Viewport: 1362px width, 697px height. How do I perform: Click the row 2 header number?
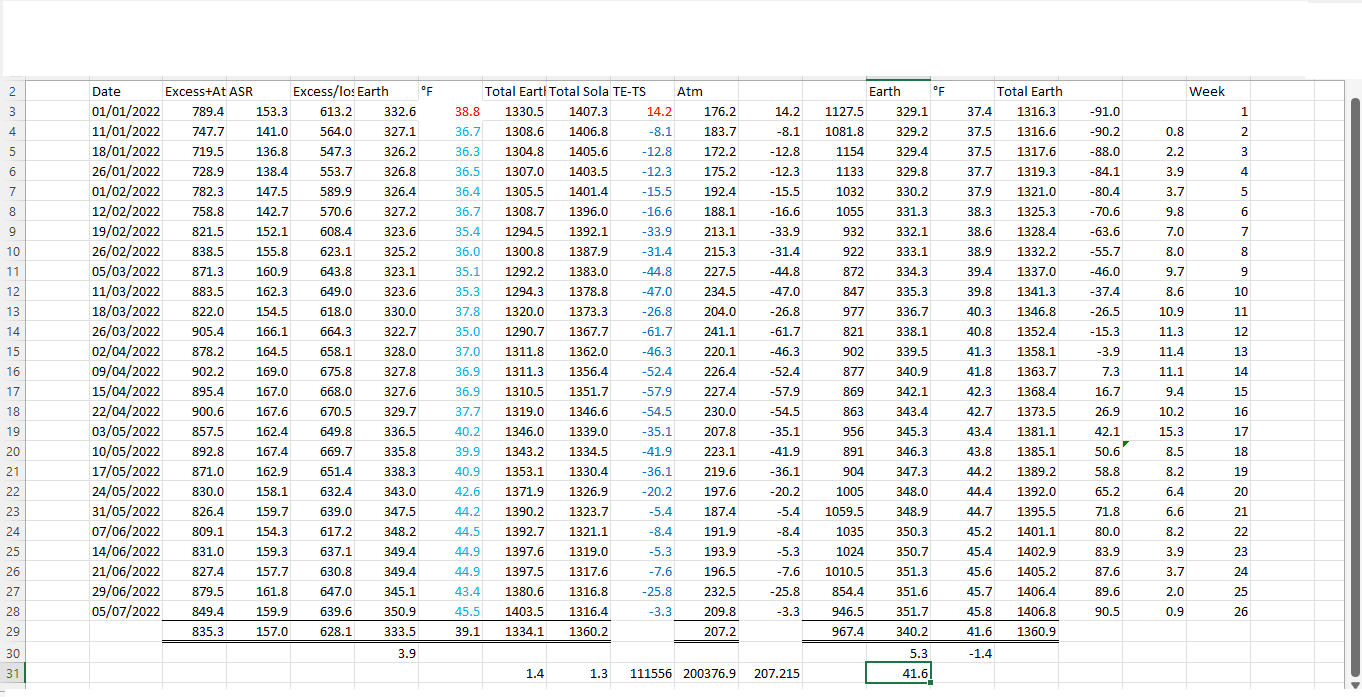(12, 91)
